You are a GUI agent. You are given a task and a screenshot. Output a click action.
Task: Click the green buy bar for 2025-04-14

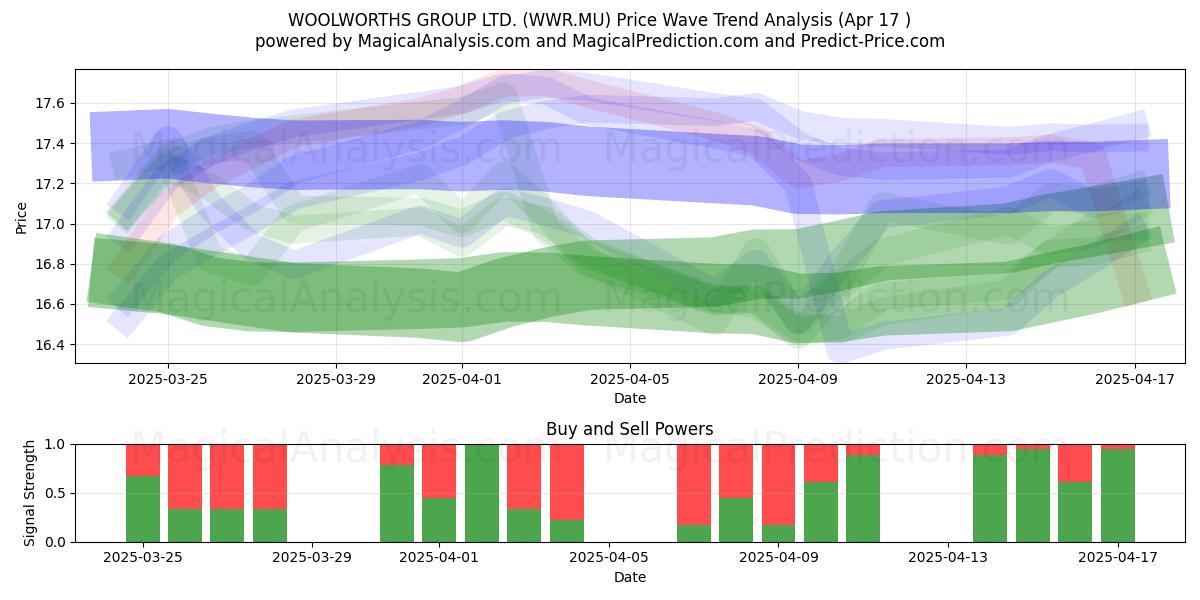(990, 499)
